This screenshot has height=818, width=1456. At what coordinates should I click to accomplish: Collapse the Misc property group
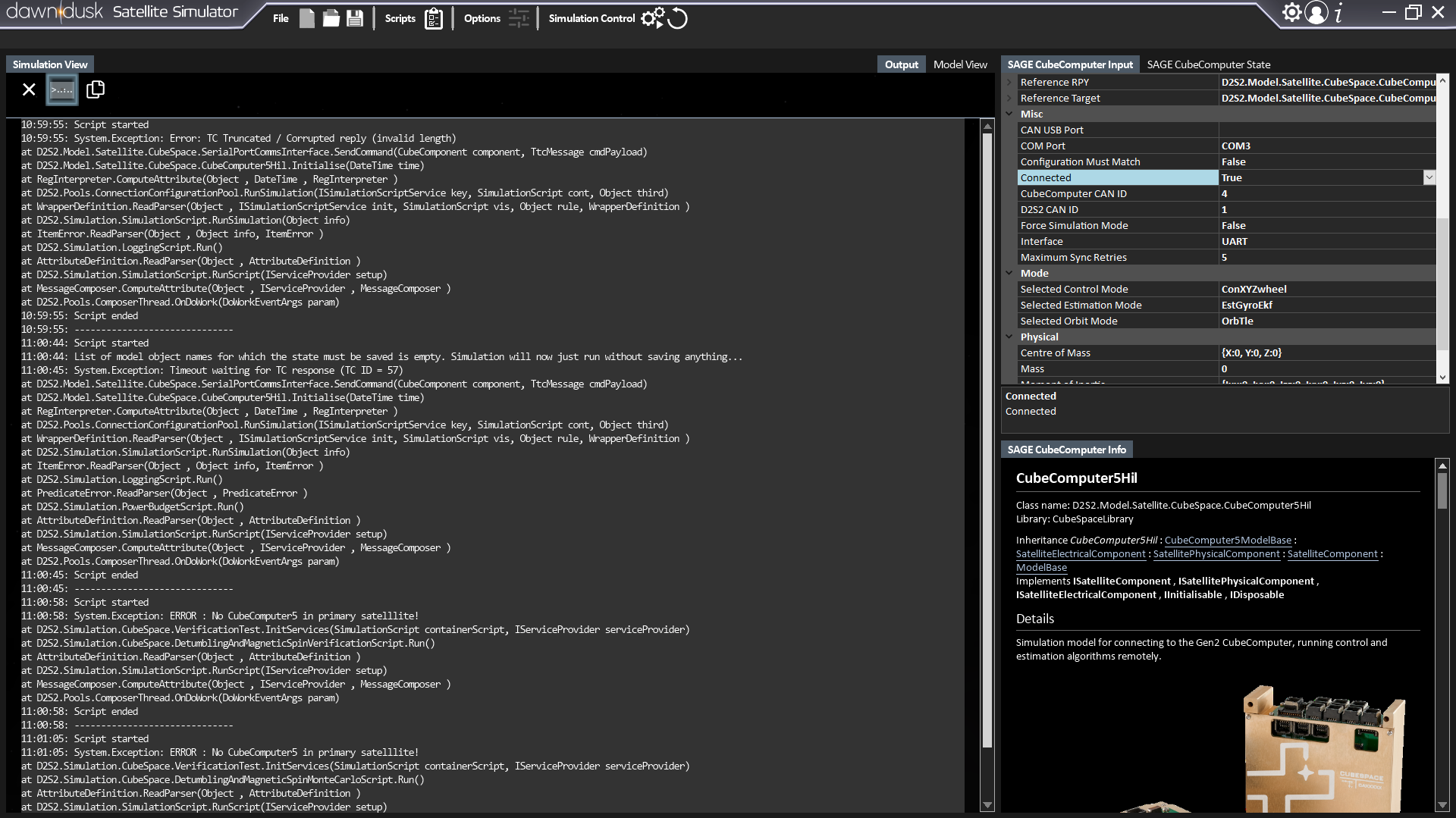click(1009, 114)
